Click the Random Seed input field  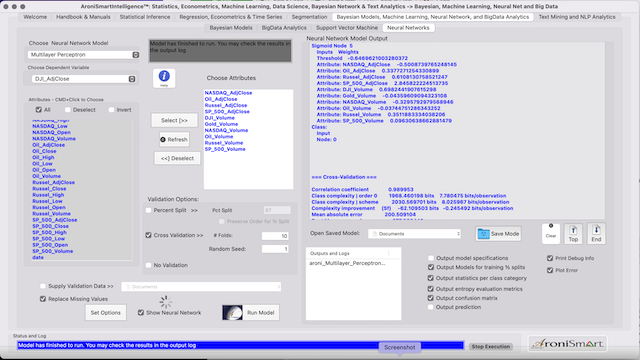(x=275, y=249)
